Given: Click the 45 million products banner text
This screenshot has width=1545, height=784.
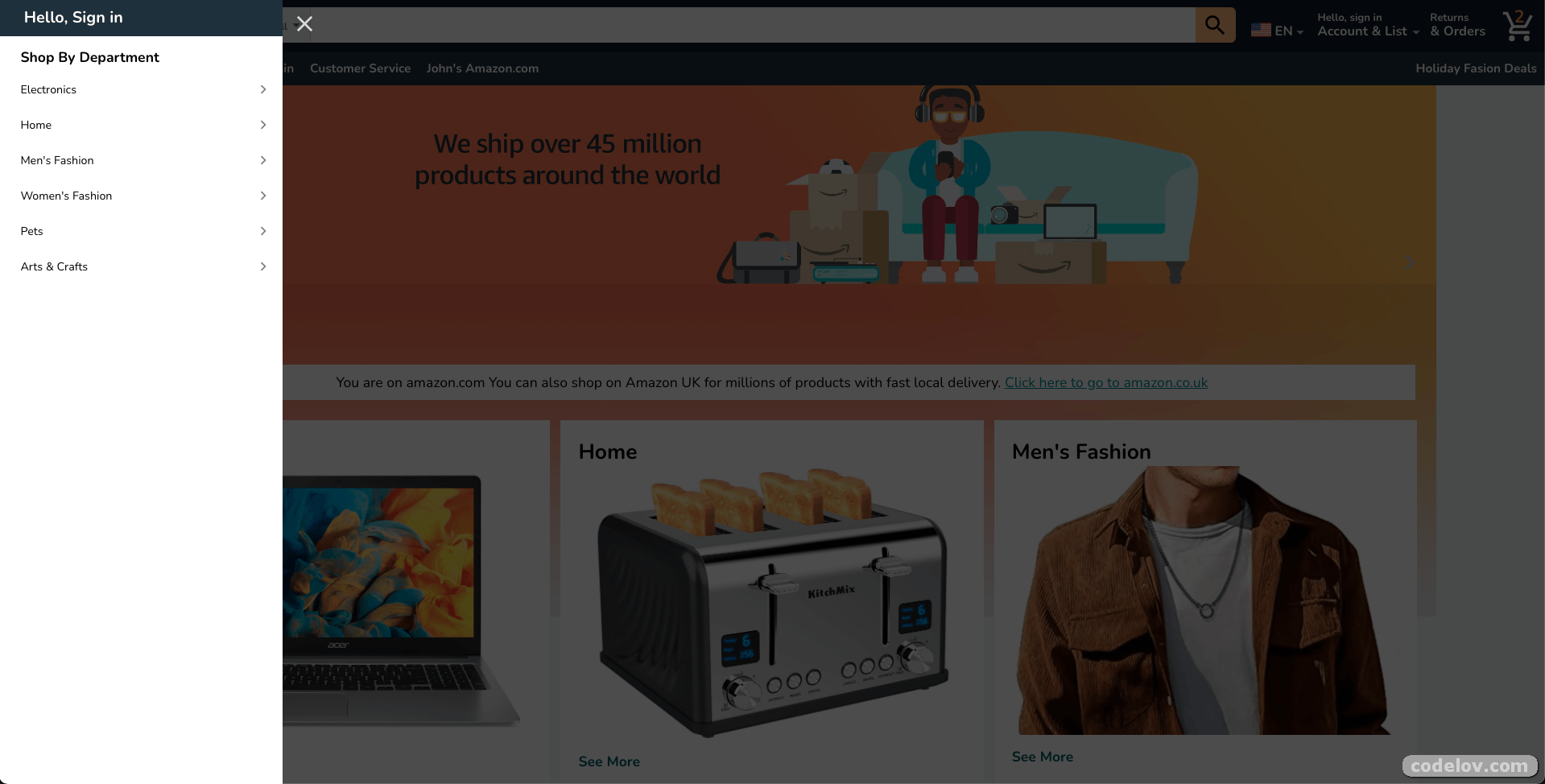Looking at the screenshot, I should click(x=568, y=159).
